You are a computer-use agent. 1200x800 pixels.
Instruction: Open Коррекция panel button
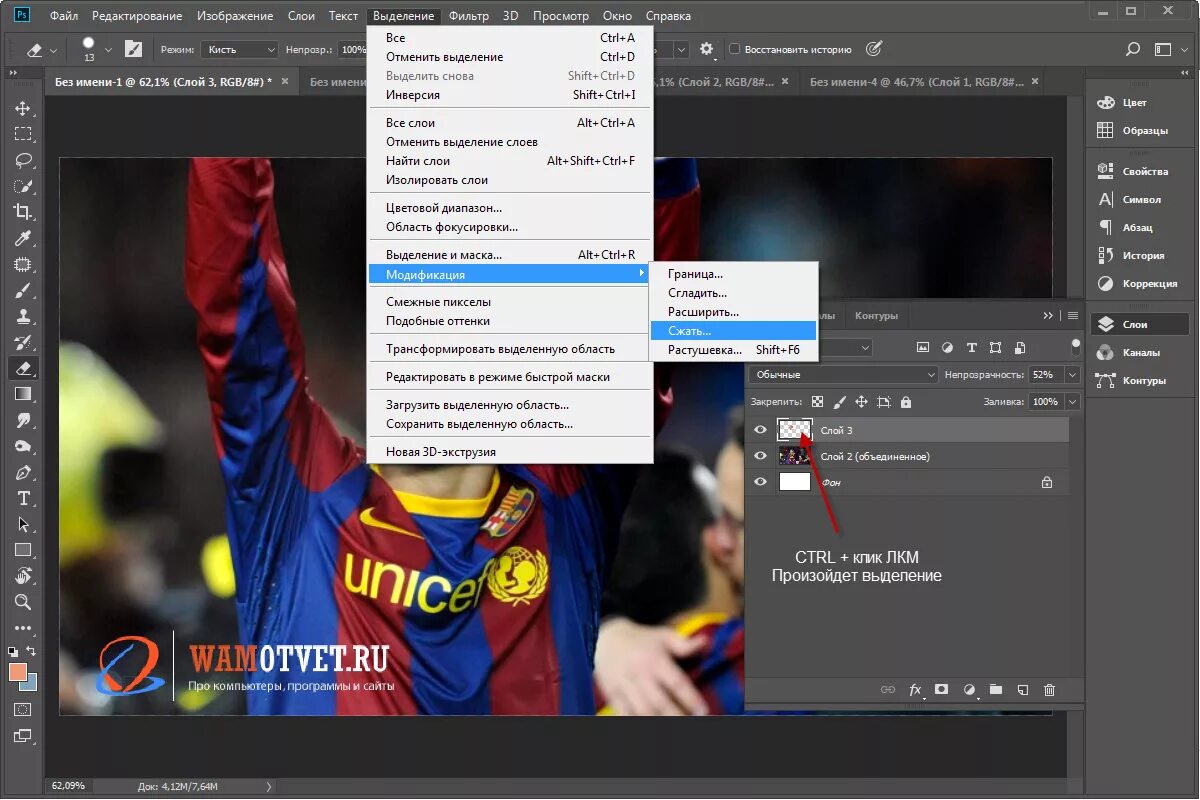1140,283
